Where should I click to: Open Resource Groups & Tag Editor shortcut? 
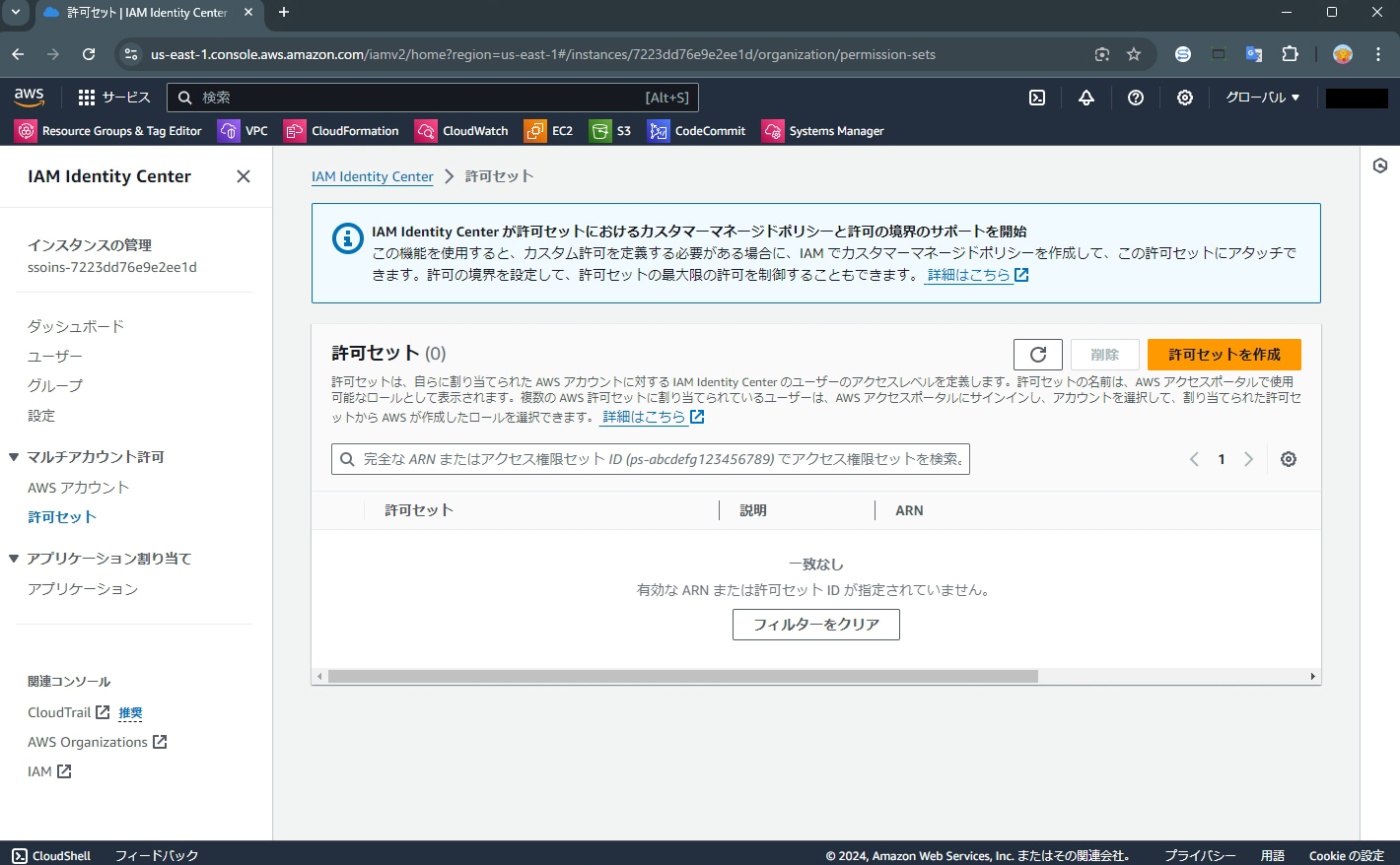pos(109,130)
